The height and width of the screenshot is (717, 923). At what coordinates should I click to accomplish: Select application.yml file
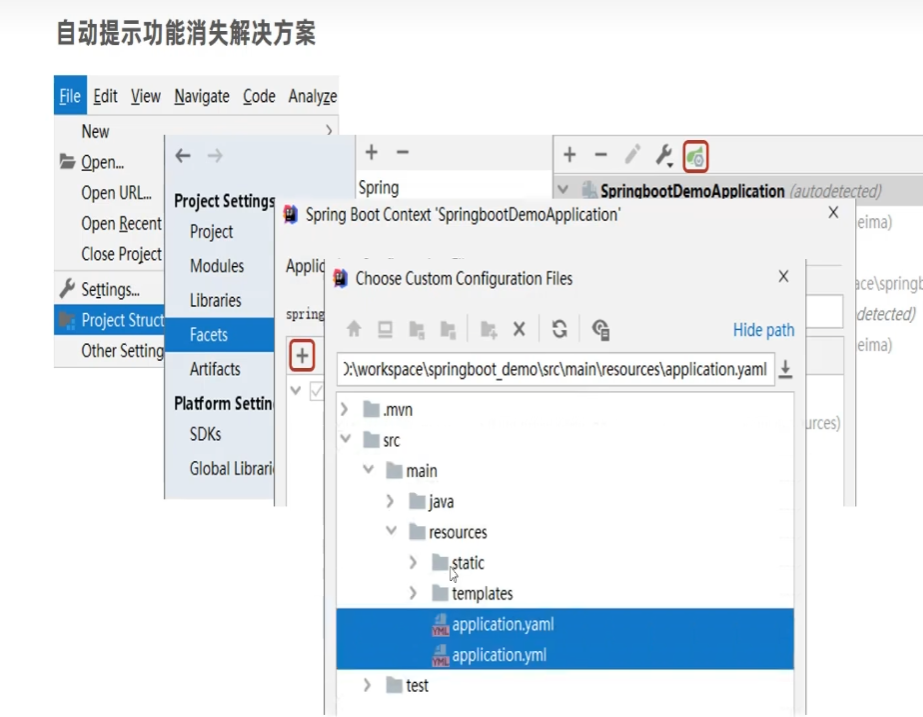[x=565, y=655]
